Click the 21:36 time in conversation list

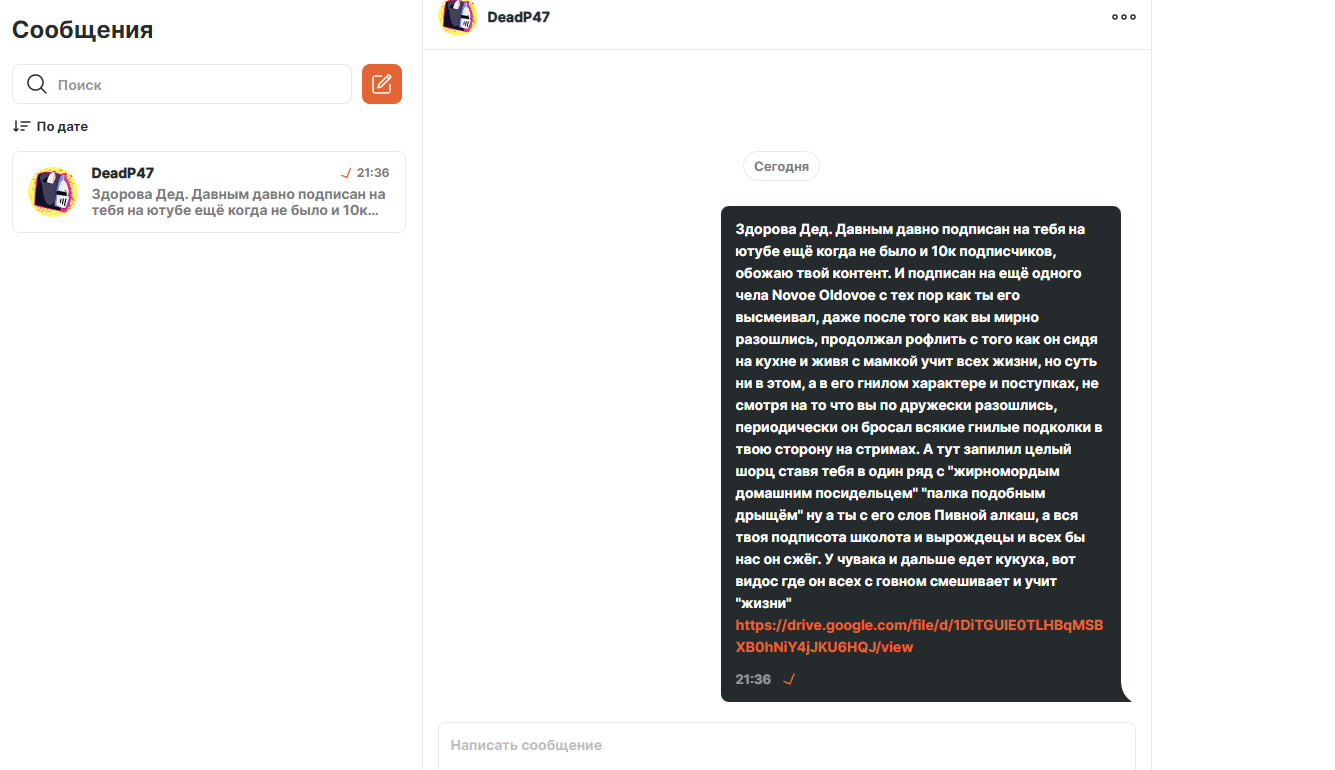pos(373,173)
